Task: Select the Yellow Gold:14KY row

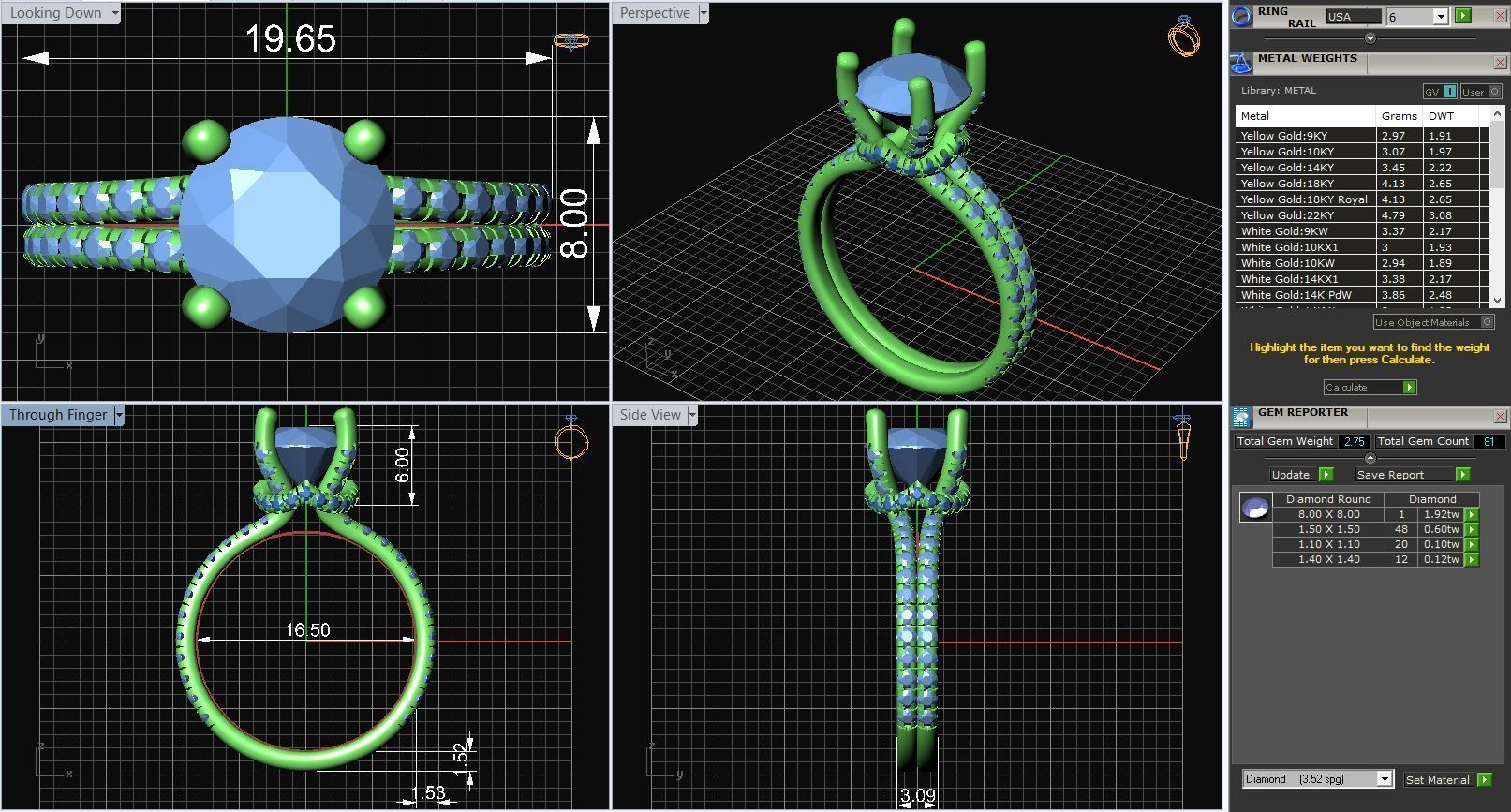Action: [1362, 168]
